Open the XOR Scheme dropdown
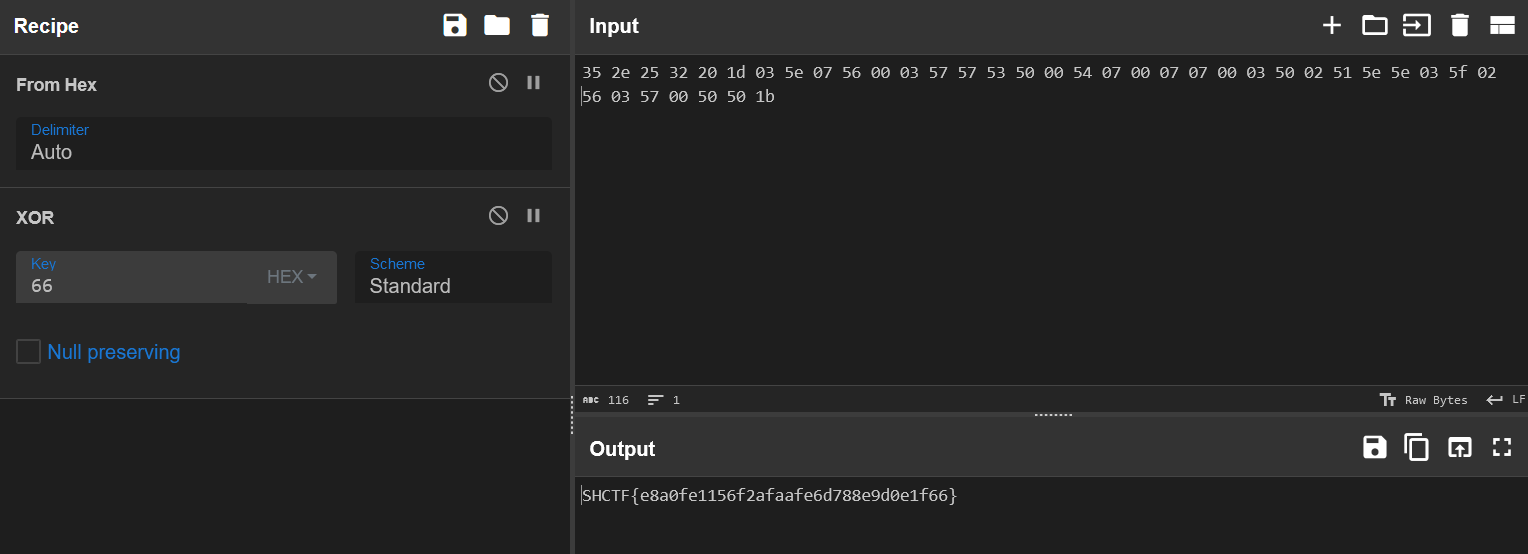Image resolution: width=1528 pixels, height=554 pixels. coord(453,277)
